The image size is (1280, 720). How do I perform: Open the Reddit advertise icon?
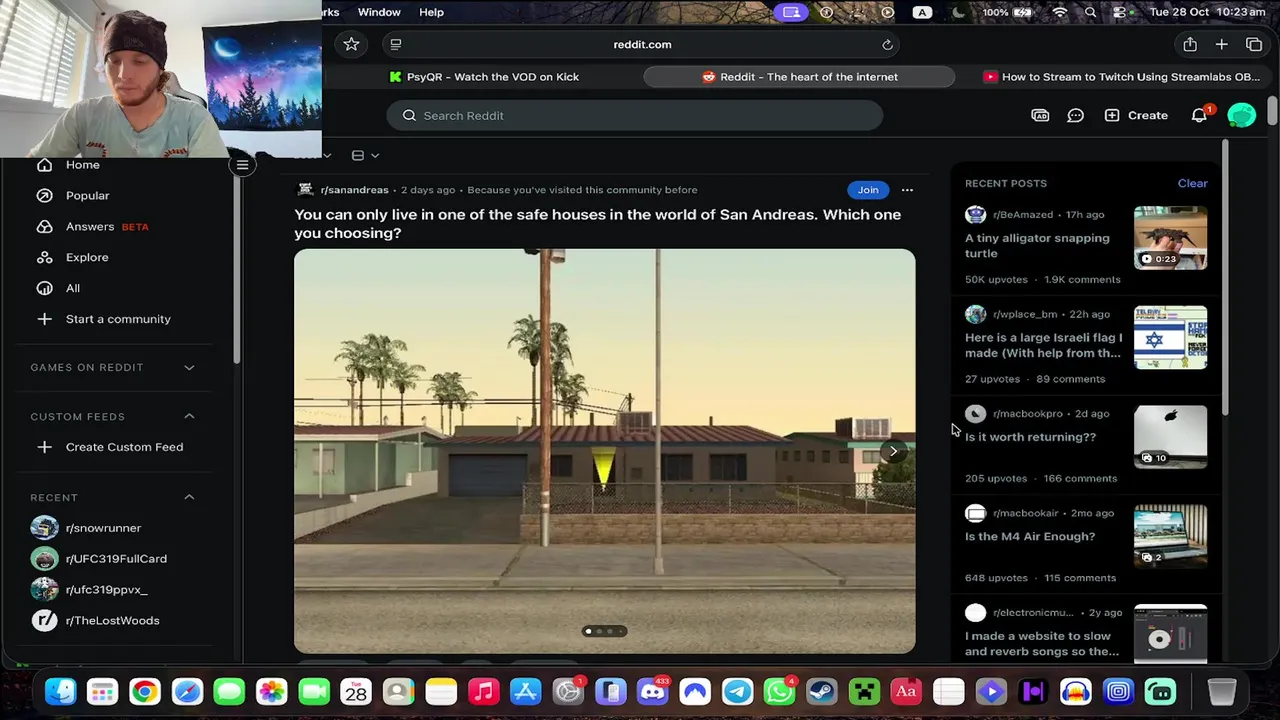pyautogui.click(x=1040, y=116)
